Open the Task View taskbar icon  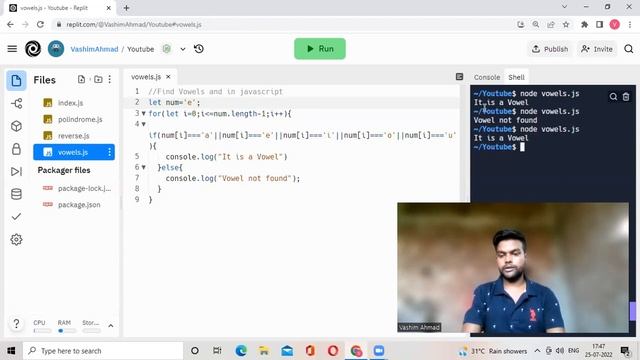217,351
